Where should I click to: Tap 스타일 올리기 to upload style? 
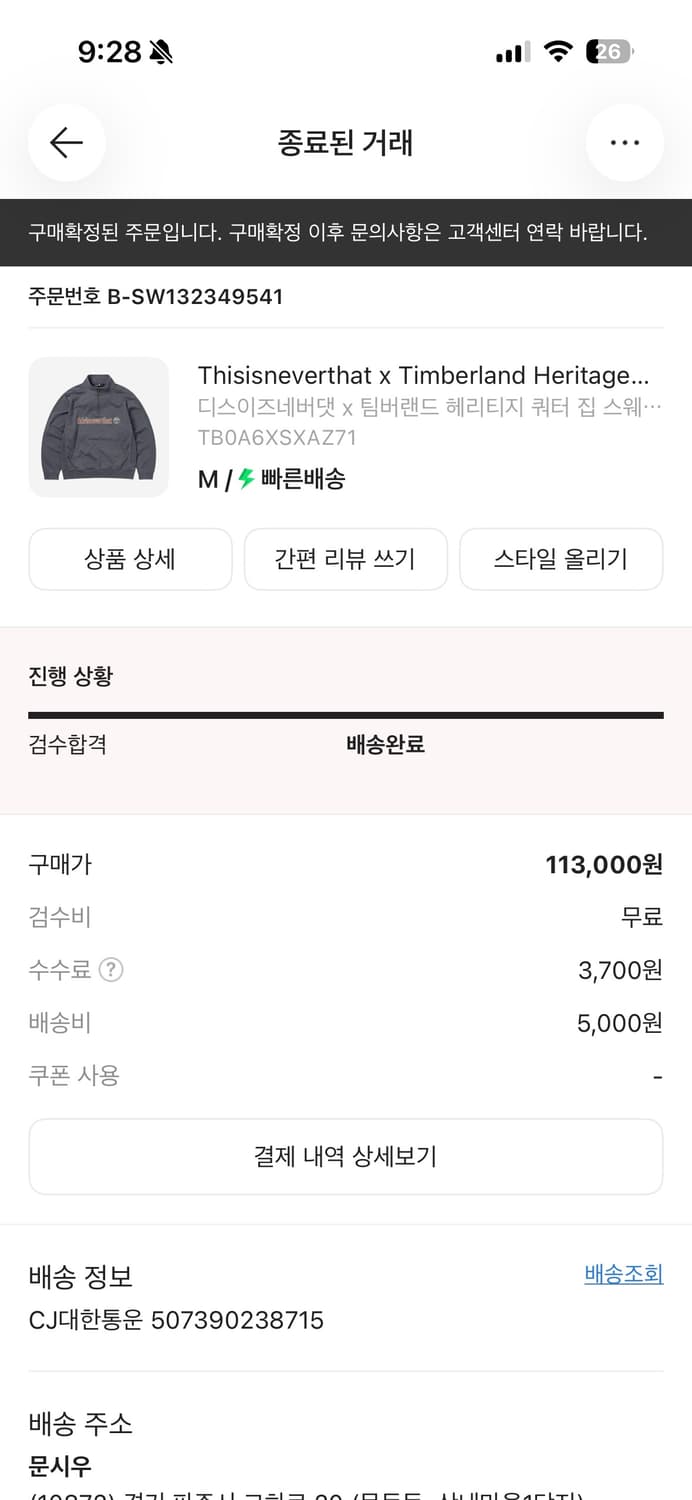(561, 560)
